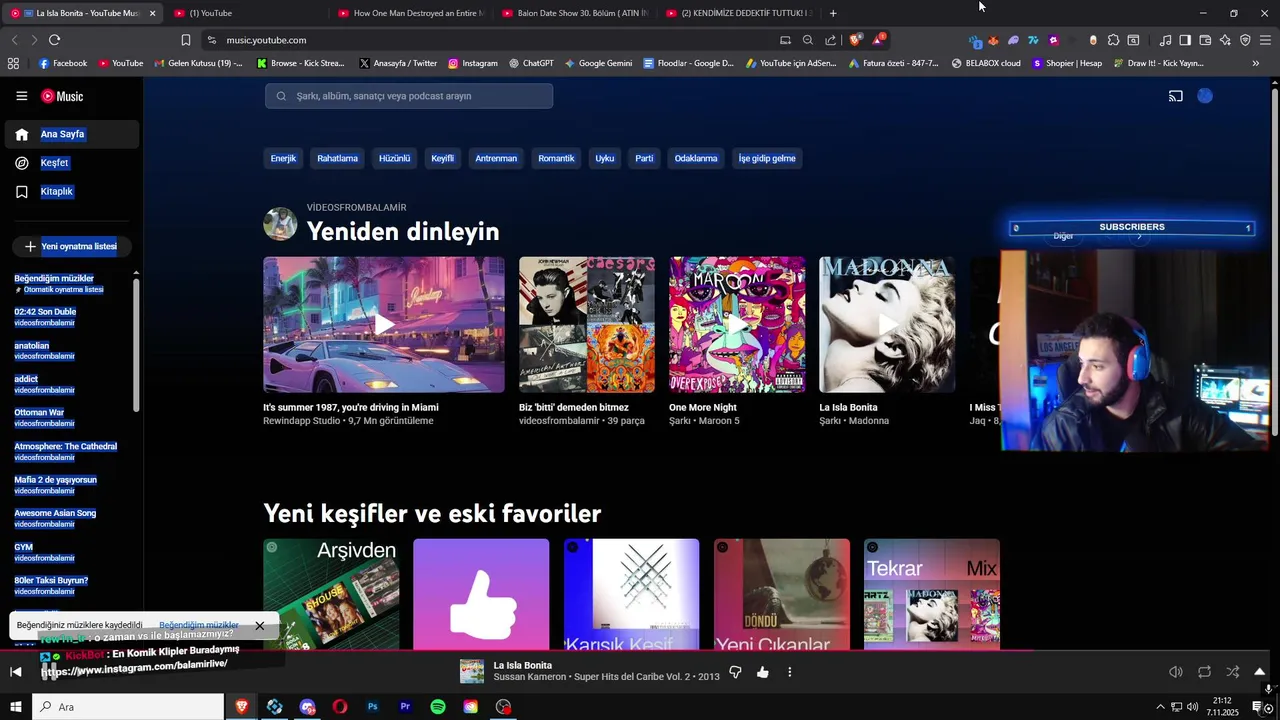Show more bookmarks with double chevron
The width and height of the screenshot is (1280, 720).
coord(1256,63)
